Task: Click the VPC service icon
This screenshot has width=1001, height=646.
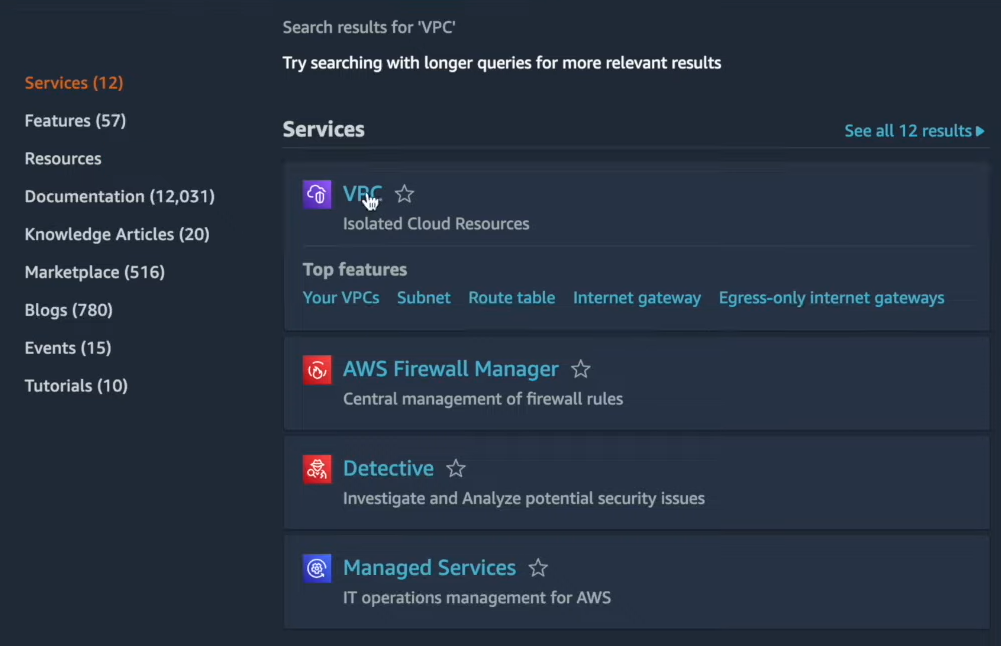Action: coord(317,193)
